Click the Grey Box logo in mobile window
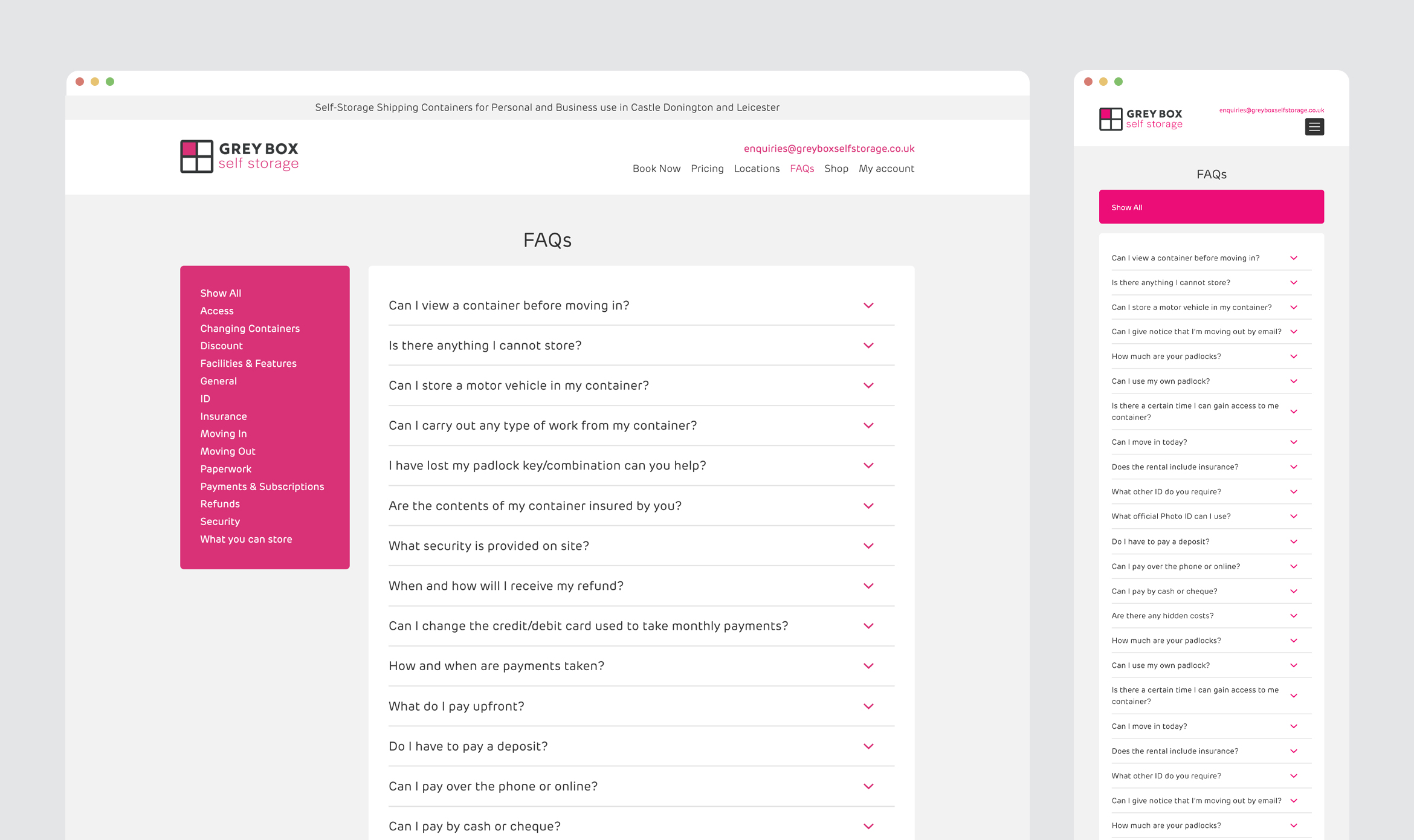The width and height of the screenshot is (1414, 840). click(1141, 119)
